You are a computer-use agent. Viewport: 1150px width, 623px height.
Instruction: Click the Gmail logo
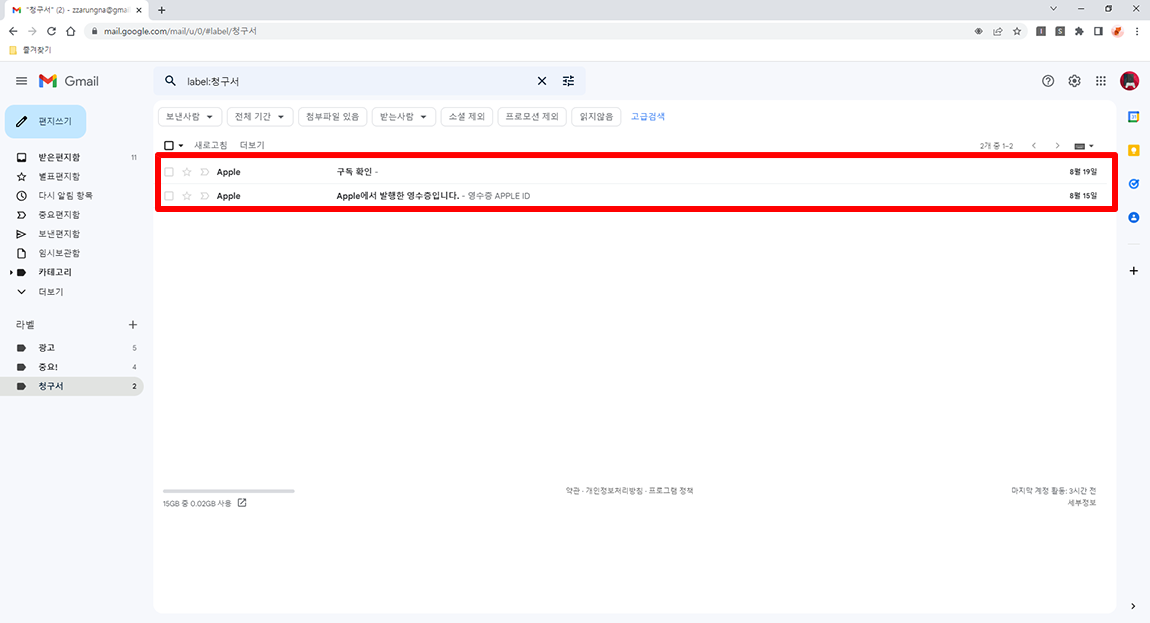point(69,81)
